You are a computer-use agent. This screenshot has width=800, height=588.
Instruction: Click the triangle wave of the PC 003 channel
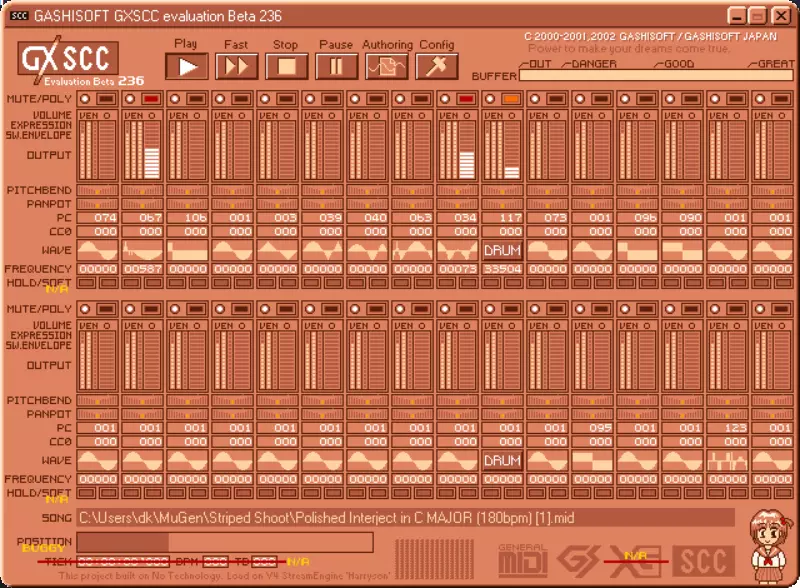click(x=278, y=250)
